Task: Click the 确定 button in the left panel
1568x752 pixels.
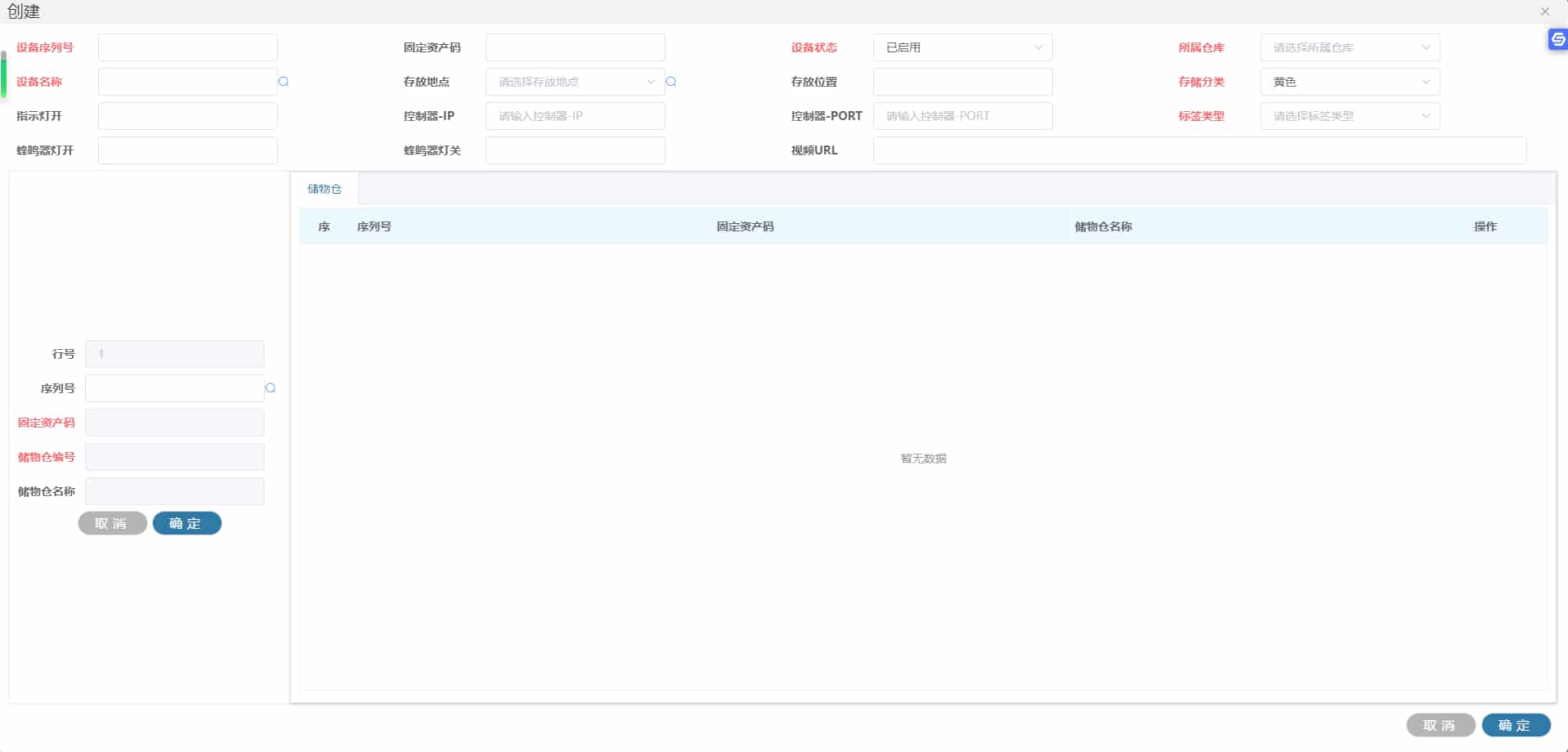Action: (187, 523)
